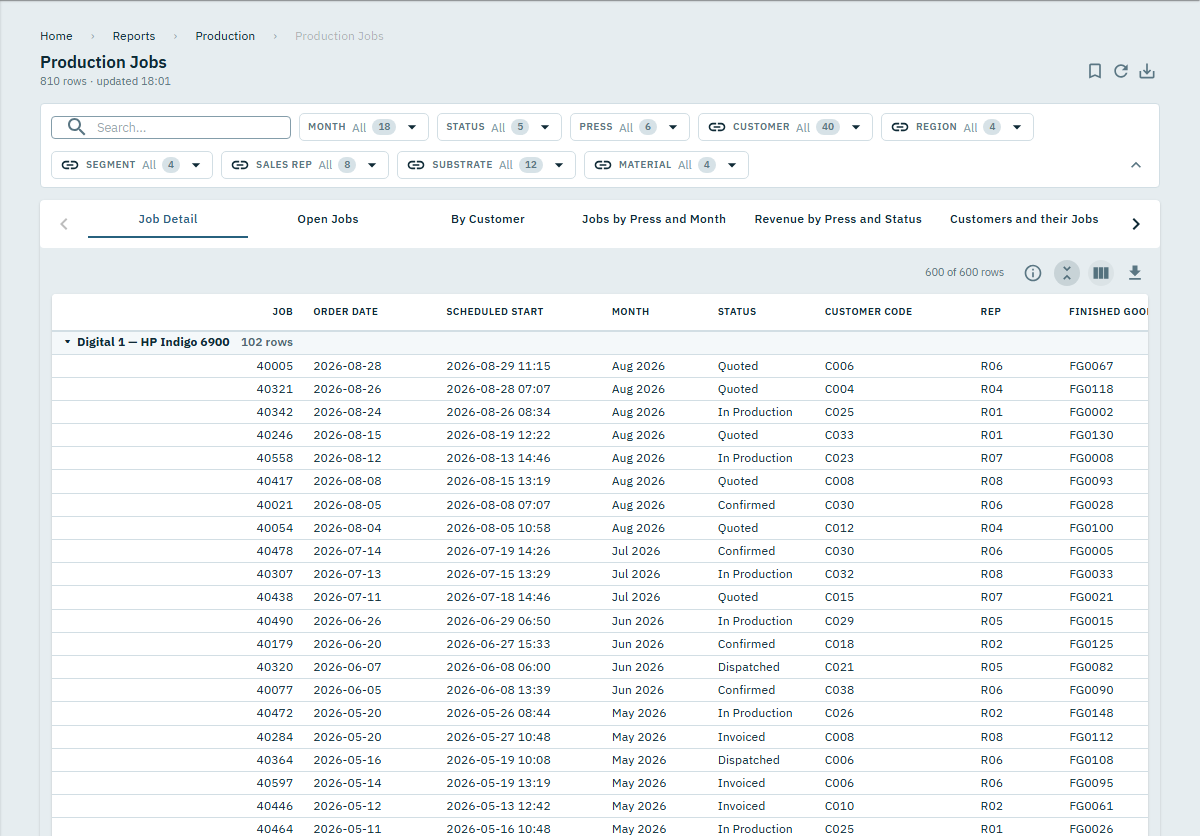Screen dimensions: 1200x836
Task: Select job 40005 cell
Action: pos(275,366)
